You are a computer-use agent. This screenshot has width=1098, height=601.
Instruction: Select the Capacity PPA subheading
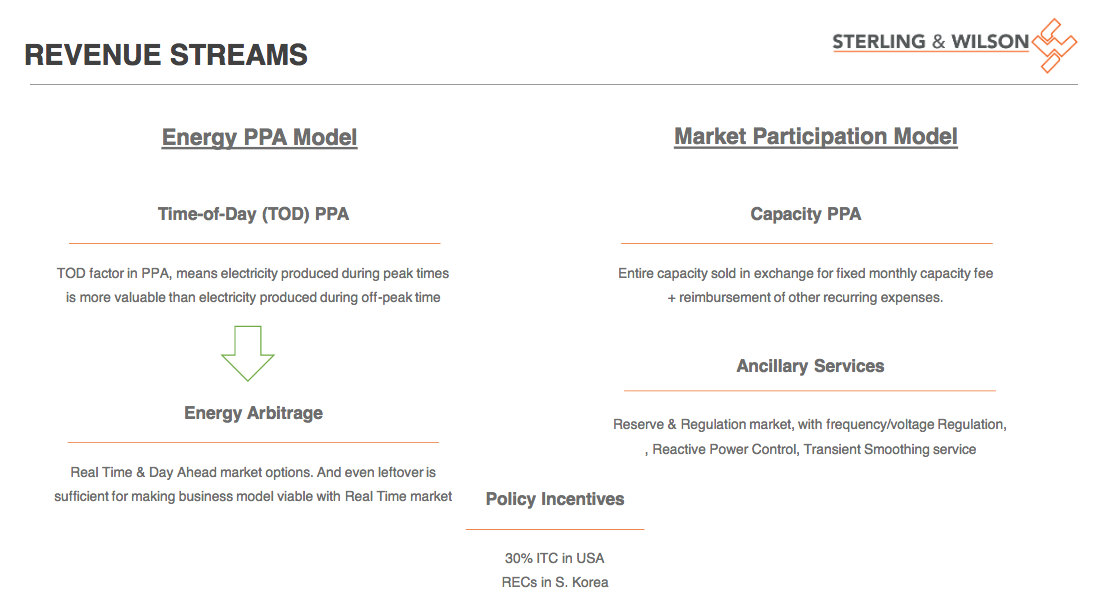tap(806, 214)
